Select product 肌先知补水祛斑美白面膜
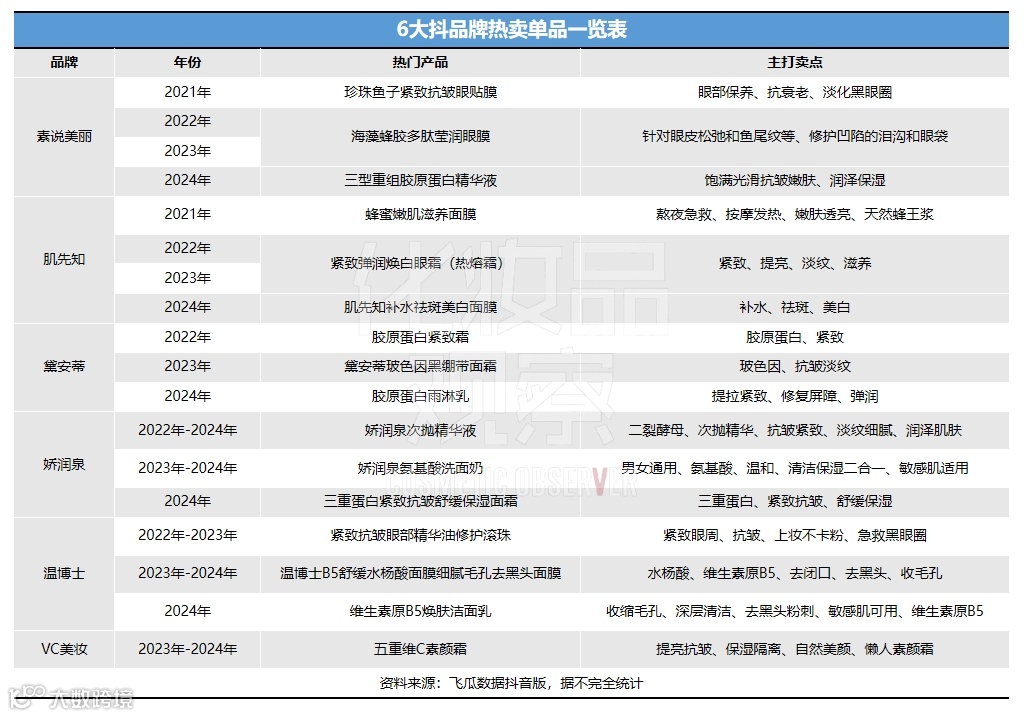Image resolution: width=1024 pixels, height=717 pixels. click(421, 307)
